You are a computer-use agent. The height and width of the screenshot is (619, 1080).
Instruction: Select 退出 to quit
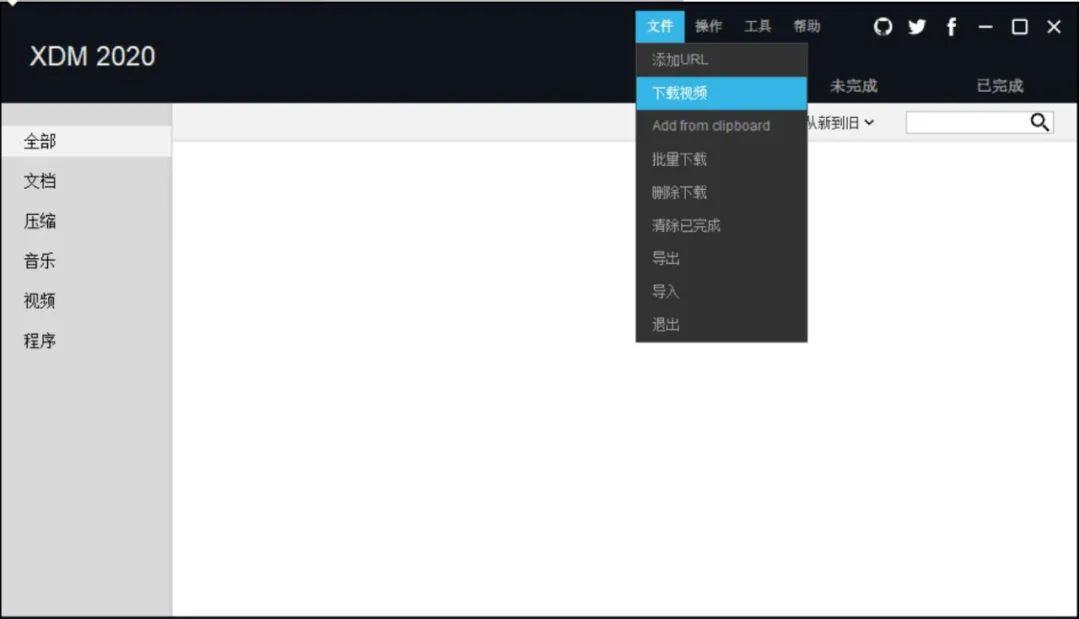721,324
